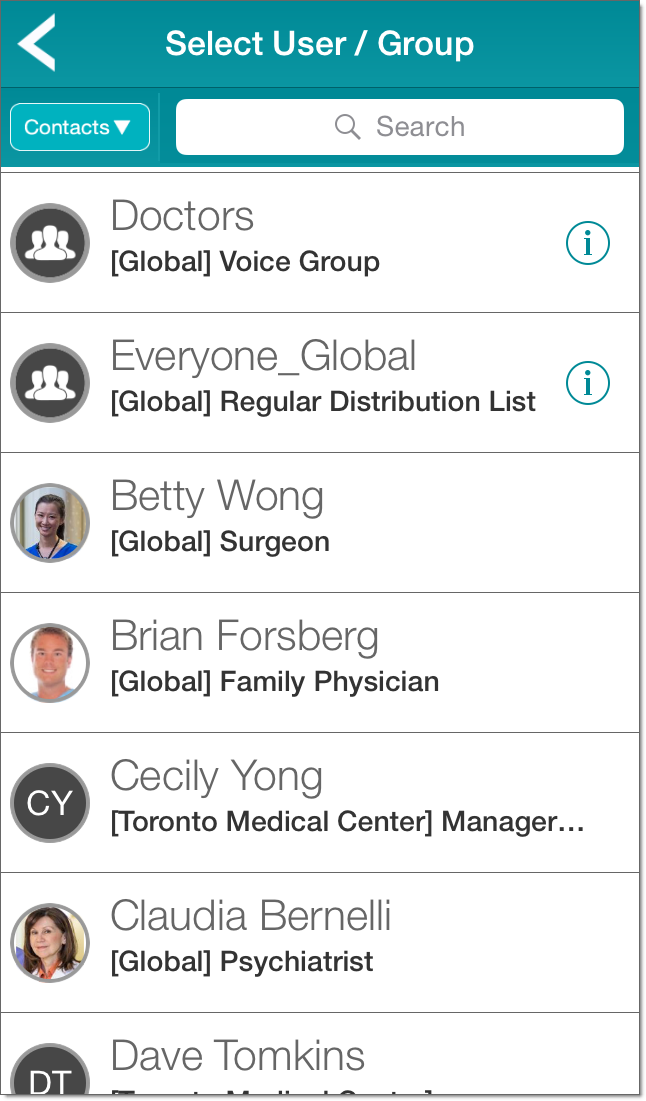Image resolution: width=646 pixels, height=1101 pixels.
Task: Tap the Doctors group avatar icon
Action: [x=50, y=243]
